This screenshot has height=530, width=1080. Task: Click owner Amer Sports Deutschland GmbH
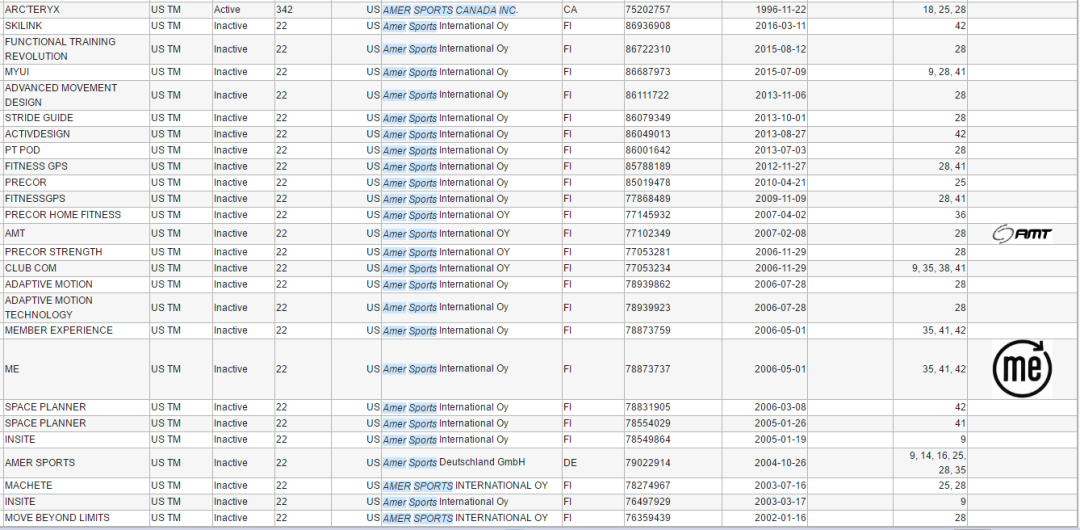click(x=454, y=462)
